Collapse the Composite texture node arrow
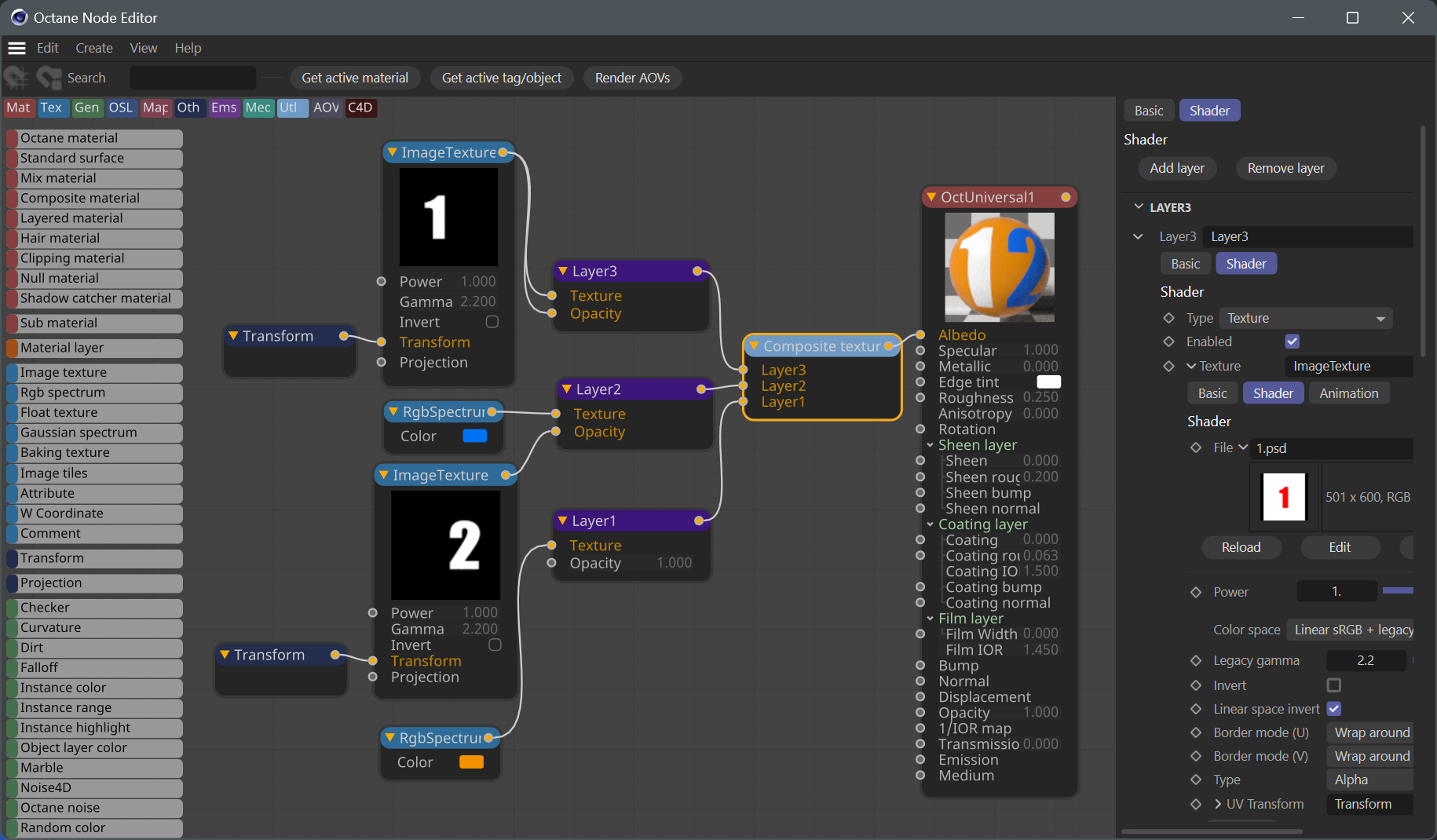Image resolution: width=1437 pixels, height=840 pixels. [x=754, y=346]
